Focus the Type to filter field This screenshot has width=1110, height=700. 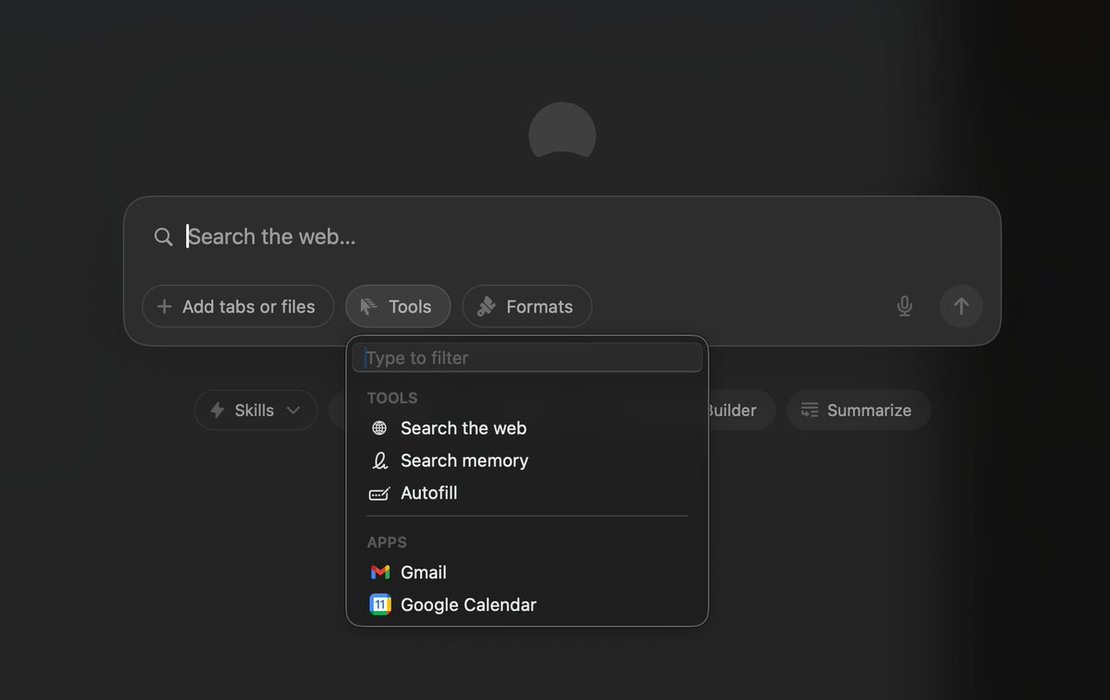tap(527, 358)
